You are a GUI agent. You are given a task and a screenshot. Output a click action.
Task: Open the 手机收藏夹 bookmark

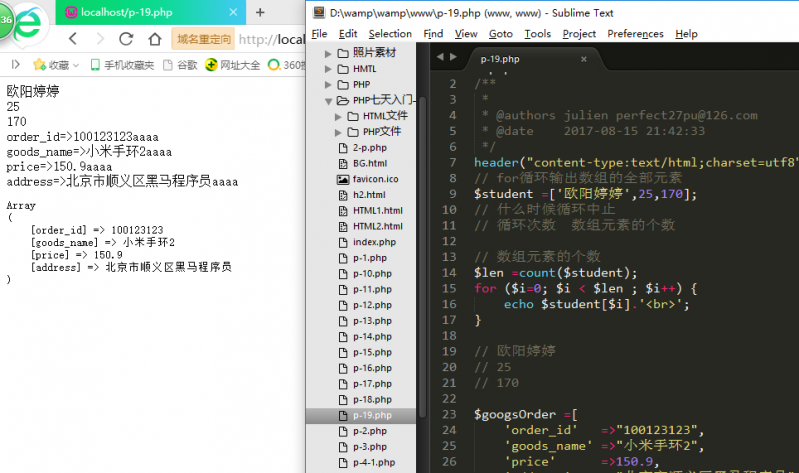pos(123,65)
